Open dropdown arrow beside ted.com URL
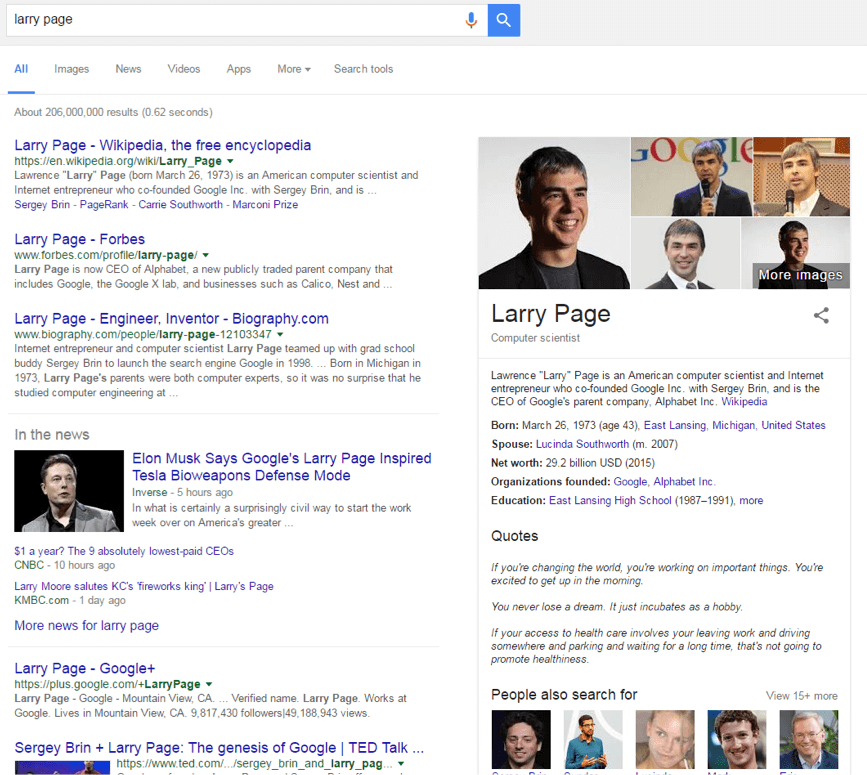Image resolution: width=867 pixels, height=775 pixels. pos(401,763)
